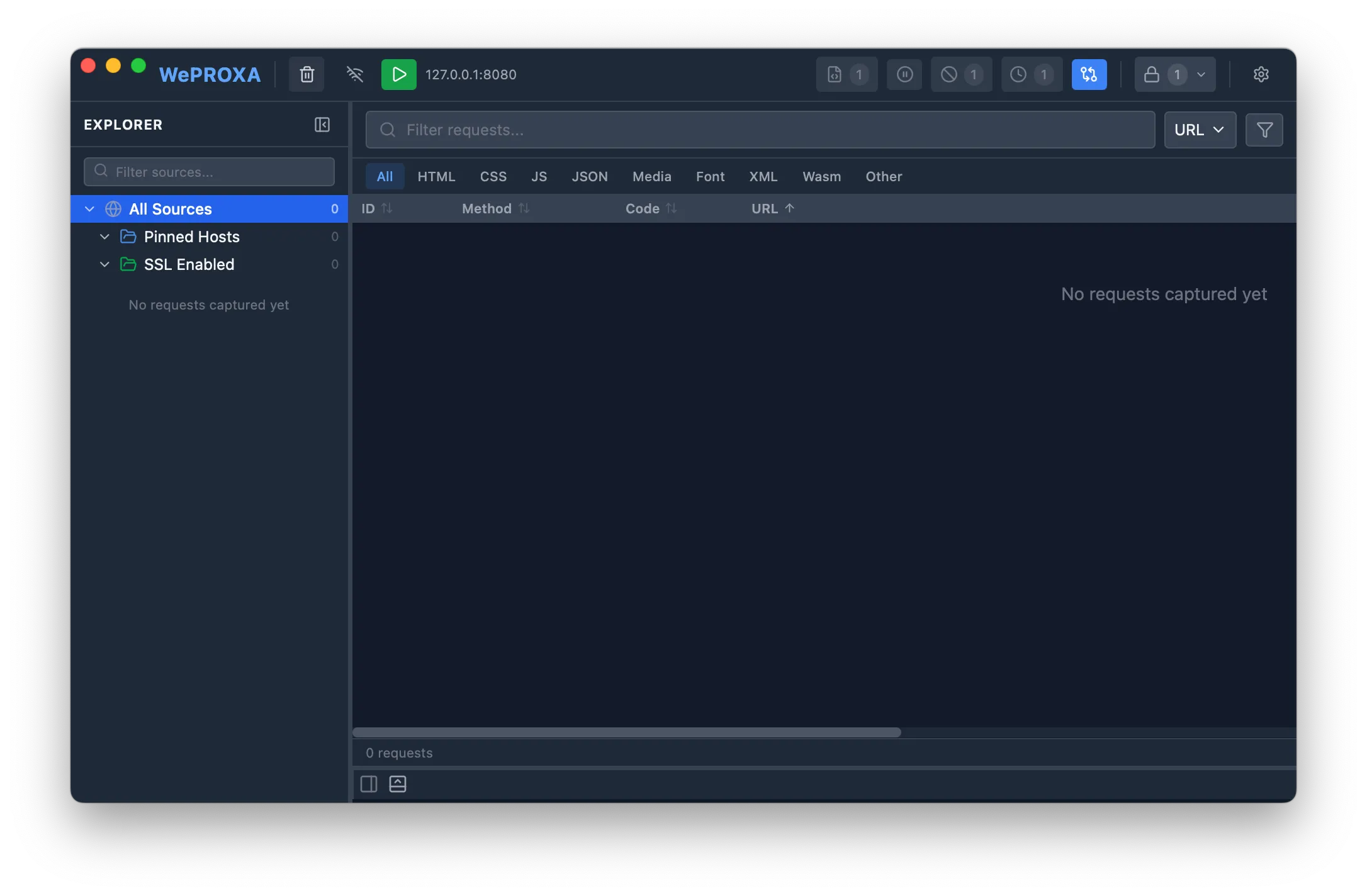This screenshot has height=896, width=1367.
Task: Toggle the highlighted blue compare icon
Action: coord(1089,74)
